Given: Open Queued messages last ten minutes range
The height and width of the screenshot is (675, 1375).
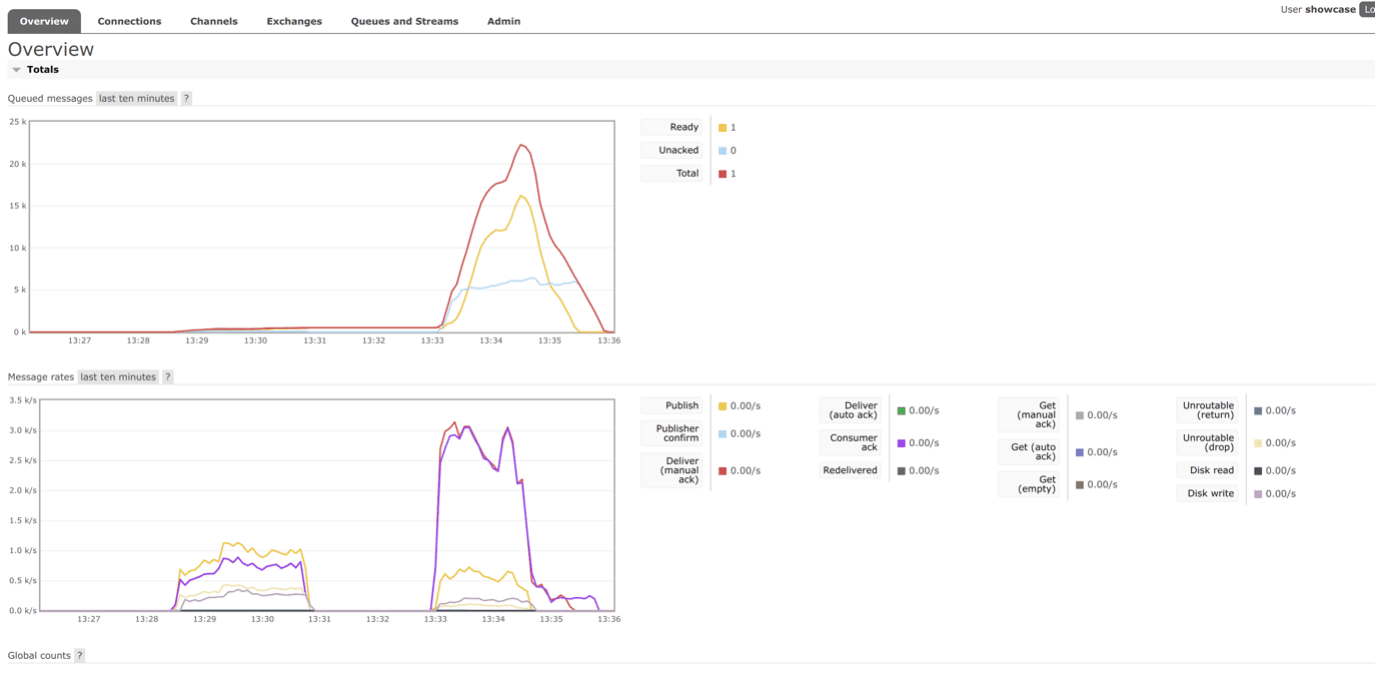Looking at the screenshot, I should [x=136, y=99].
